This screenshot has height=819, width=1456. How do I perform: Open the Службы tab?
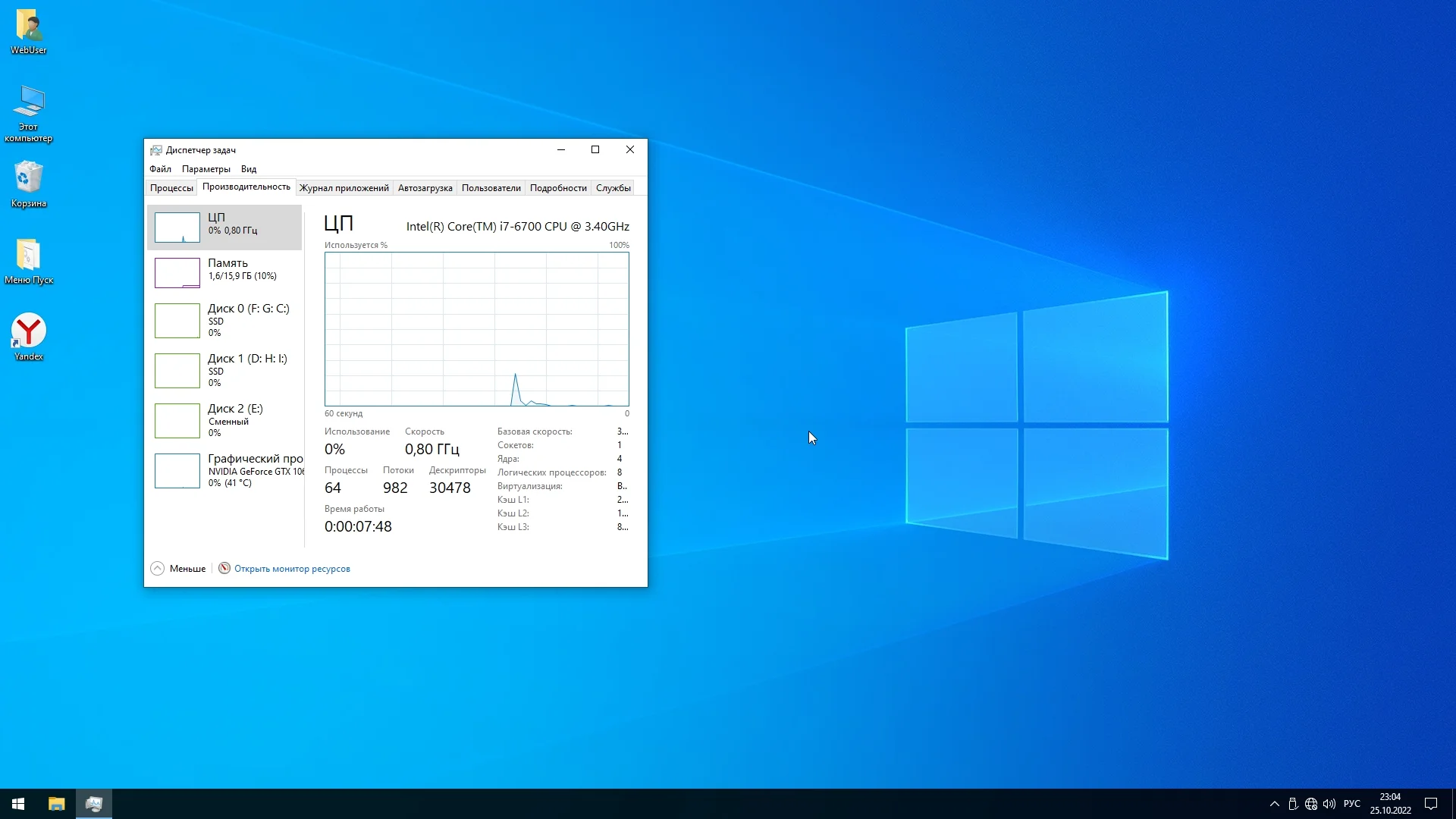(613, 188)
